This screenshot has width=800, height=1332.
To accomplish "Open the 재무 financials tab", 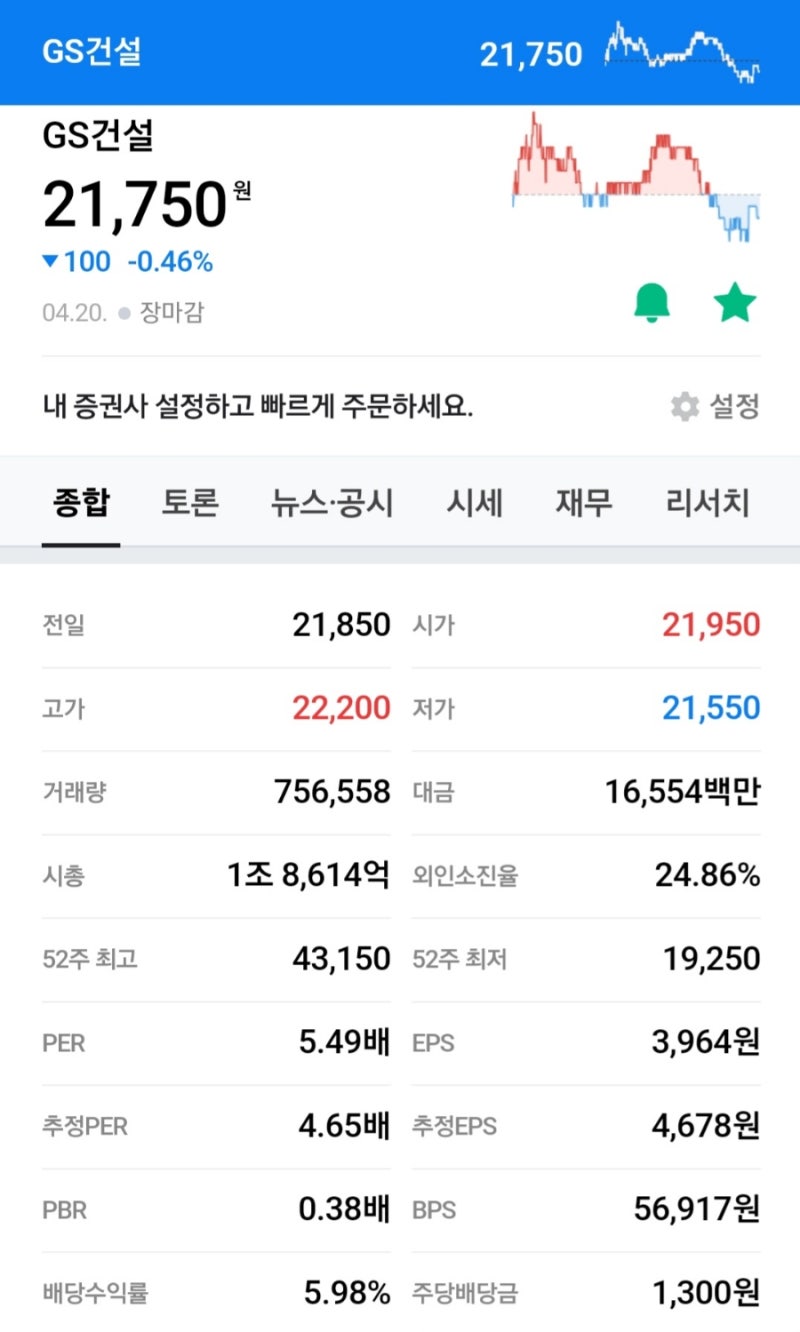I will 584,503.
